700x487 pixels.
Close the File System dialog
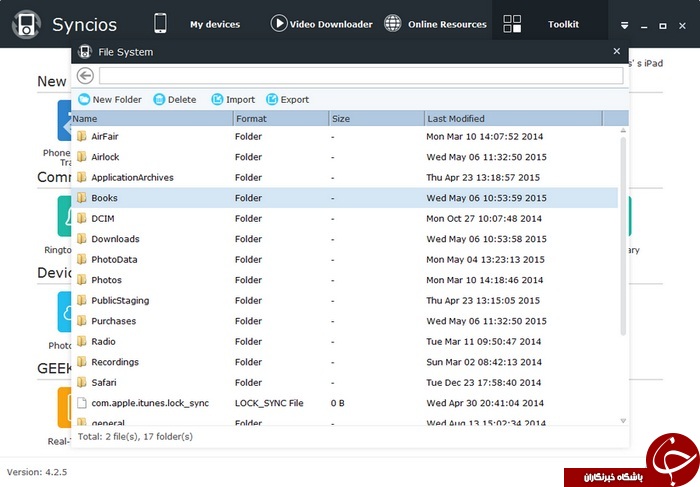(617, 51)
